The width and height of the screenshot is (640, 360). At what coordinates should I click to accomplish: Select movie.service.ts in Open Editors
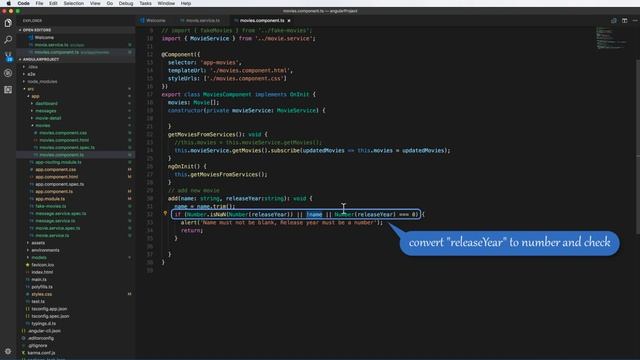[51, 44]
